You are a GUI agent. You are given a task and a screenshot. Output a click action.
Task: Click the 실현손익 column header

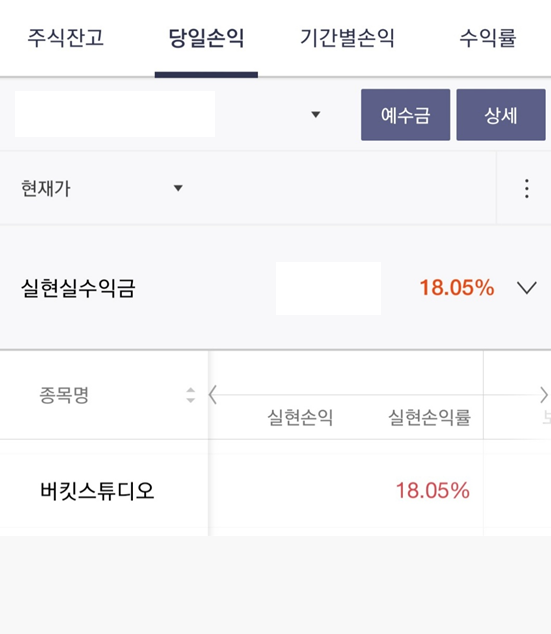300,417
